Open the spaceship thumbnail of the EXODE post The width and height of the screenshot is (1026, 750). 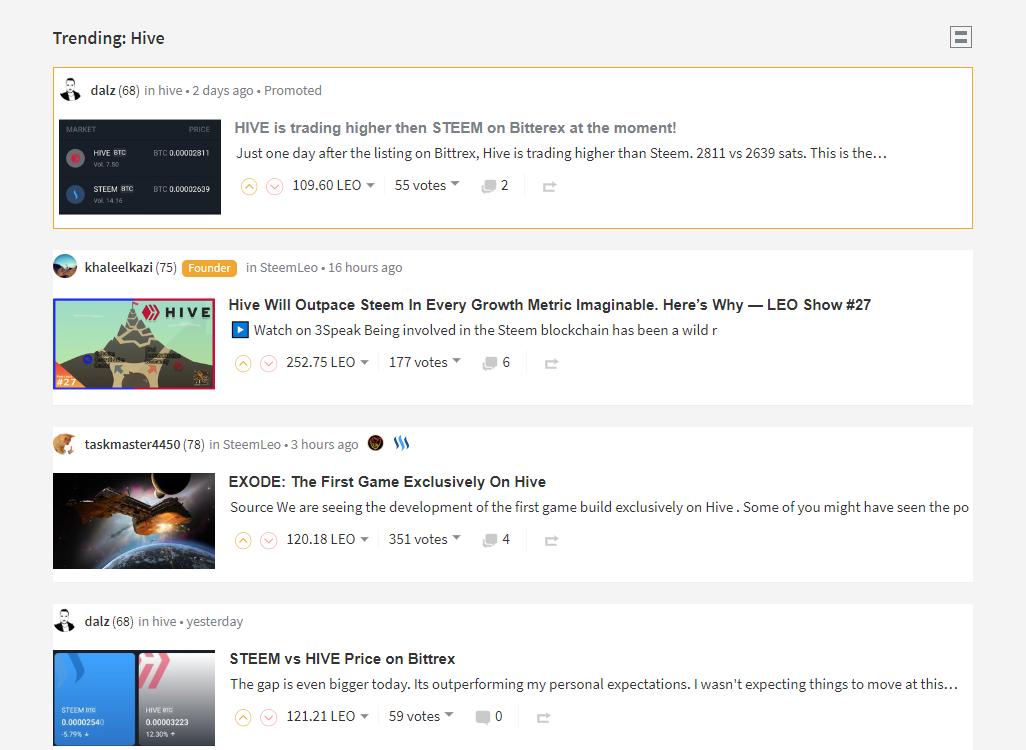point(134,521)
